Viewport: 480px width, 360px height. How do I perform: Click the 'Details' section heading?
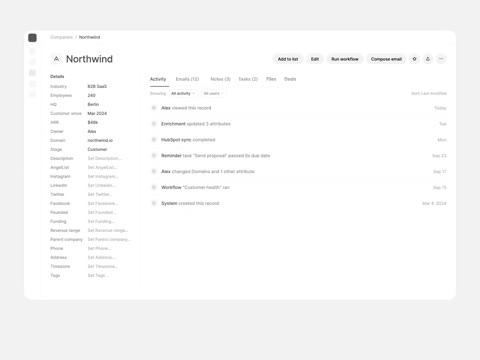57,76
